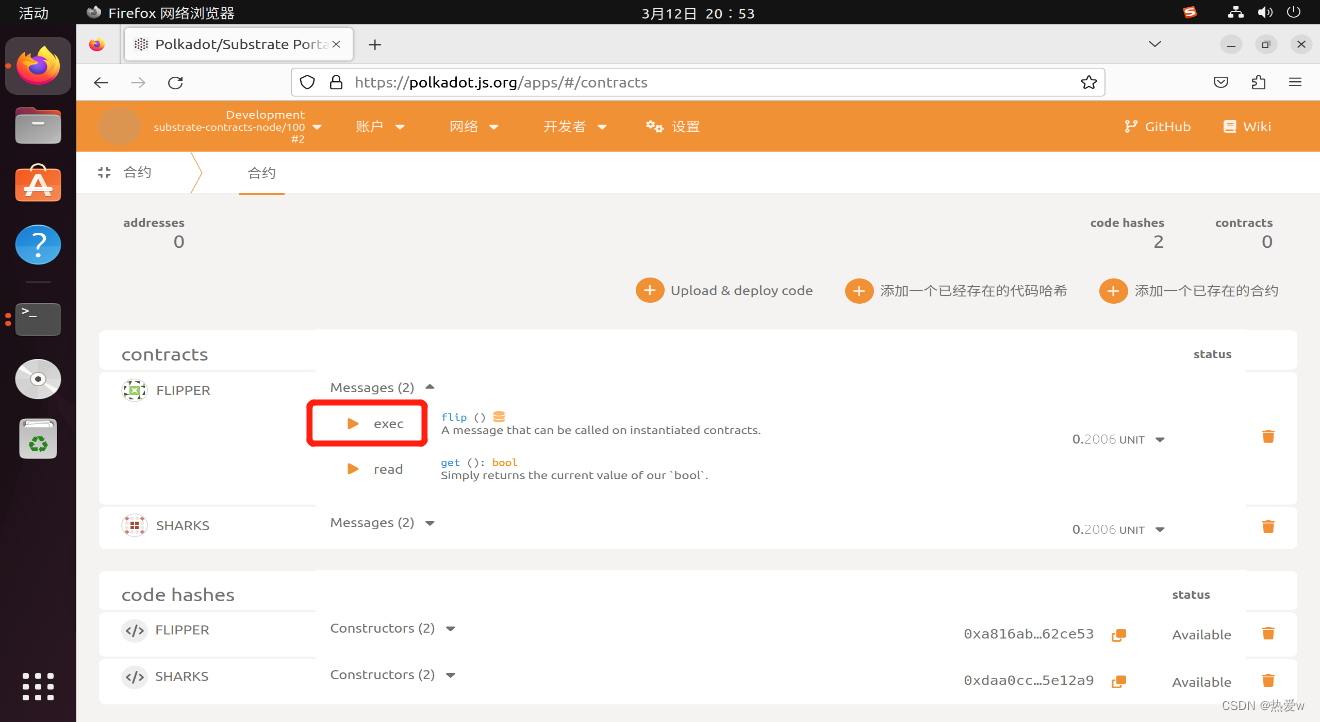Click the network icon in top bar
1320x722 pixels.
click(1236, 13)
